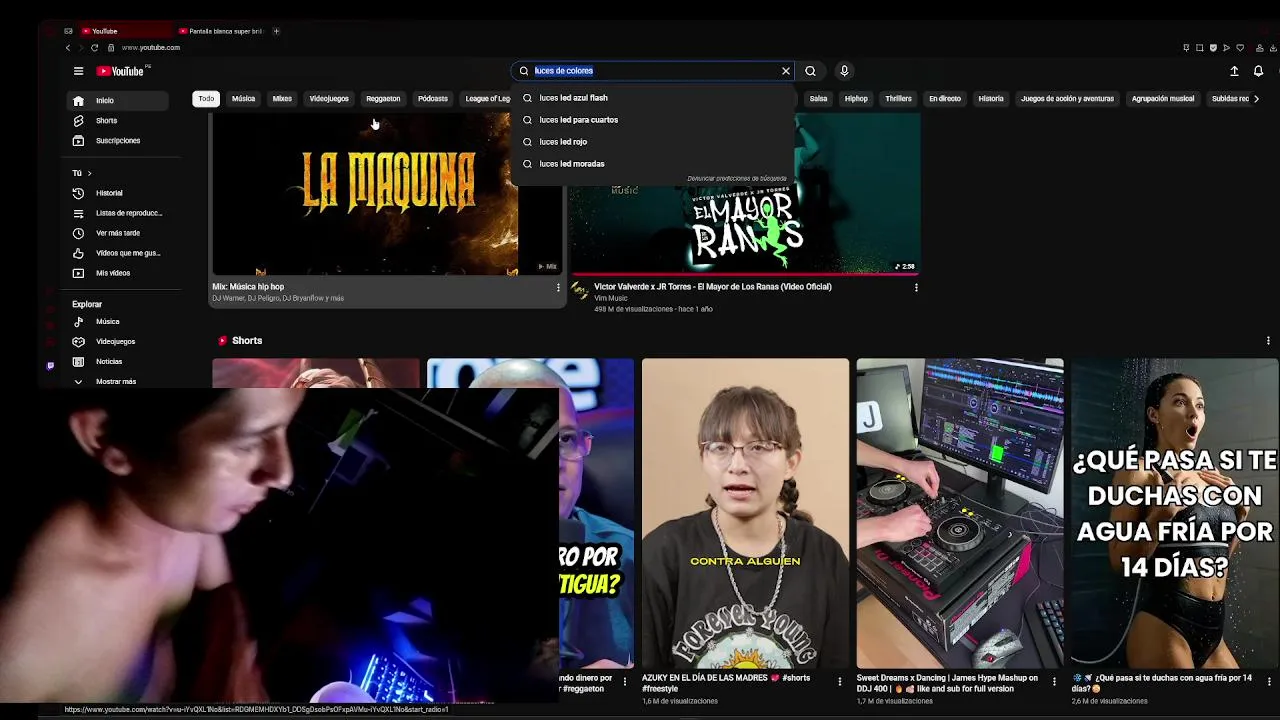Open options menu for El Mayor de Los Ranas
Screen dimensions: 1280x720
pos(916,288)
